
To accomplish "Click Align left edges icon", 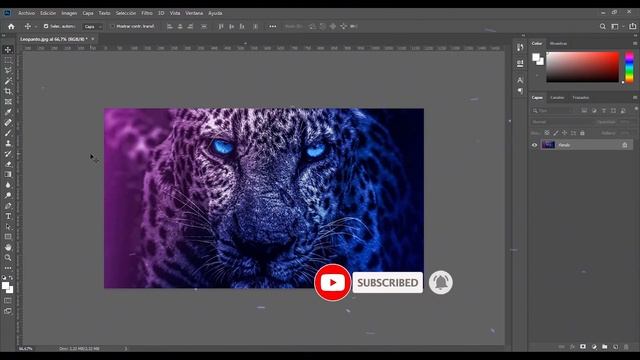I will [x=170, y=27].
